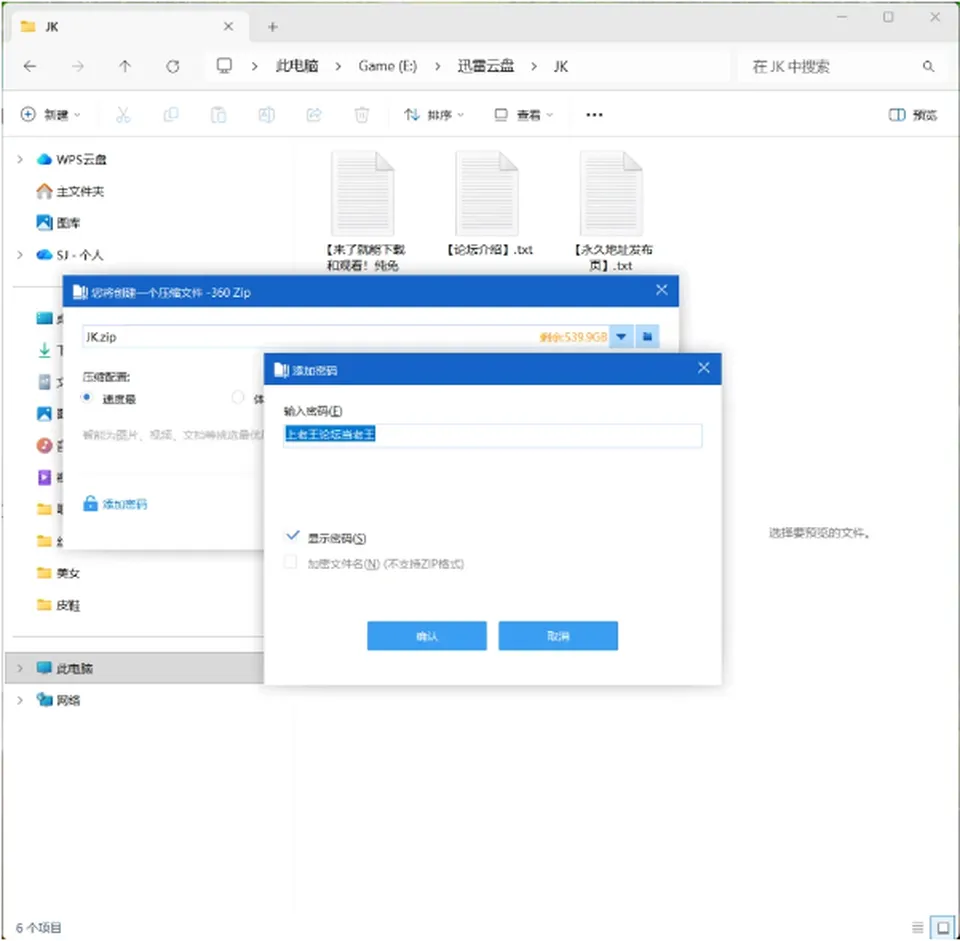This screenshot has width=960, height=941.
Task: Navigate up one folder level
Action: 125,66
